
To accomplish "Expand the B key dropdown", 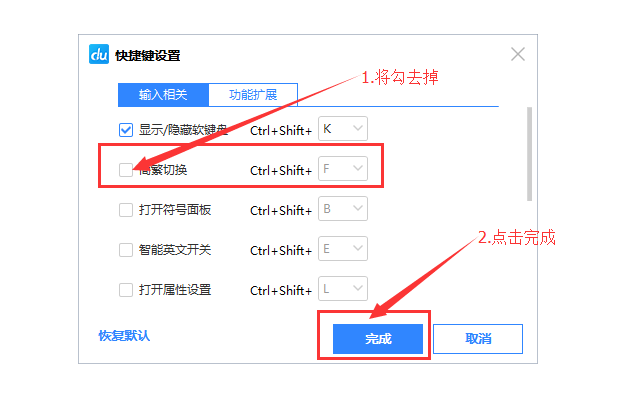I will click(x=343, y=209).
